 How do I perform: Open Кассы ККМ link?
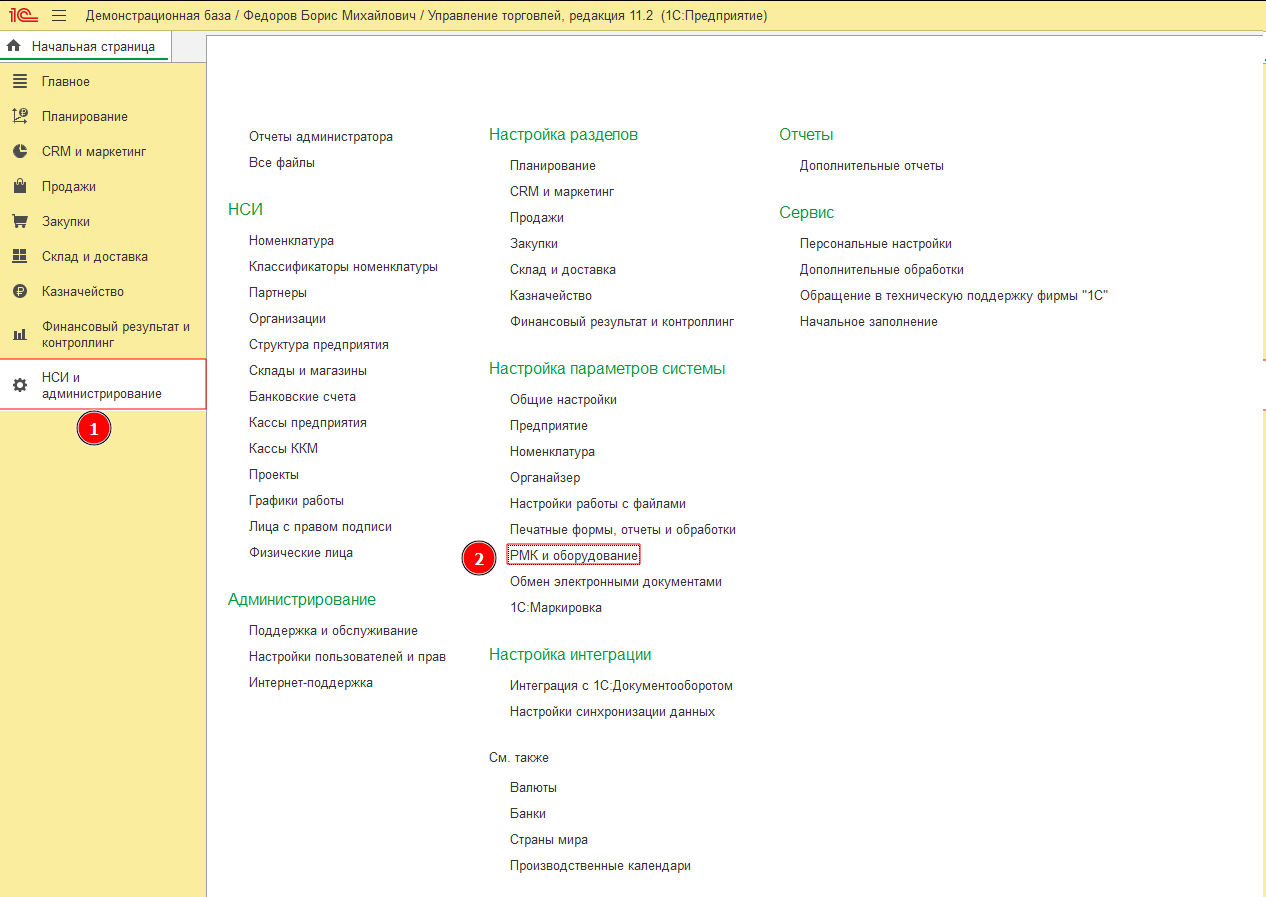(x=283, y=449)
